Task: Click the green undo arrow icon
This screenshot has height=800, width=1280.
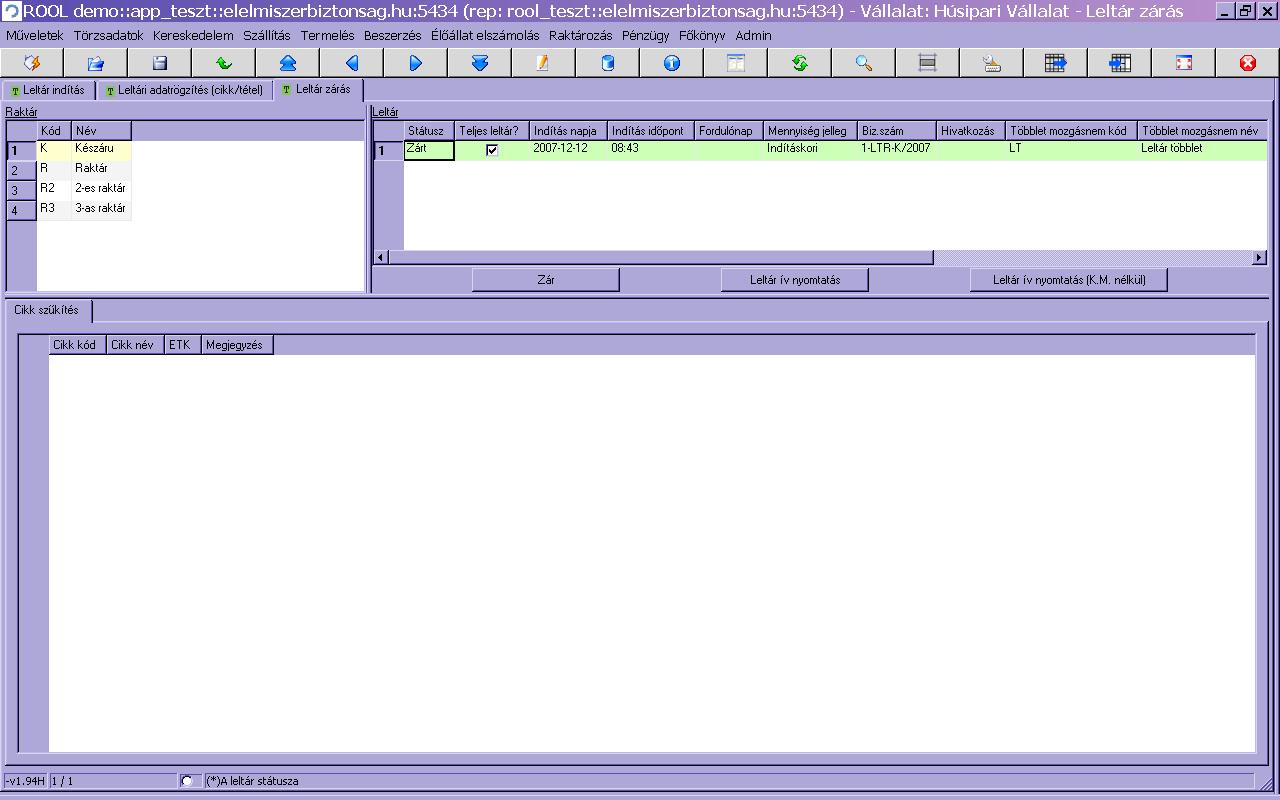Action: [224, 63]
